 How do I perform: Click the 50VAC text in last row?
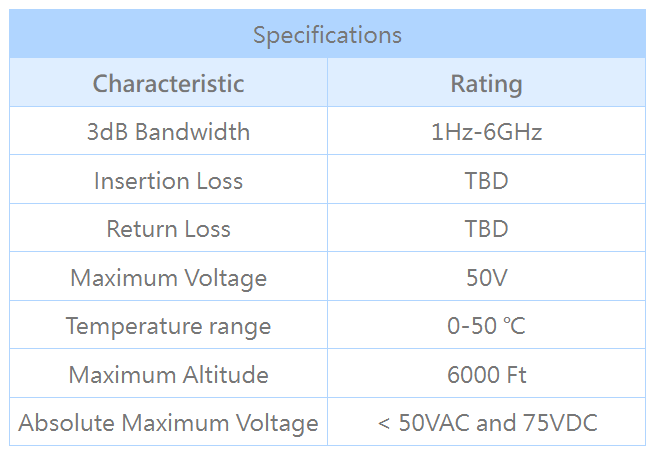tap(434, 423)
